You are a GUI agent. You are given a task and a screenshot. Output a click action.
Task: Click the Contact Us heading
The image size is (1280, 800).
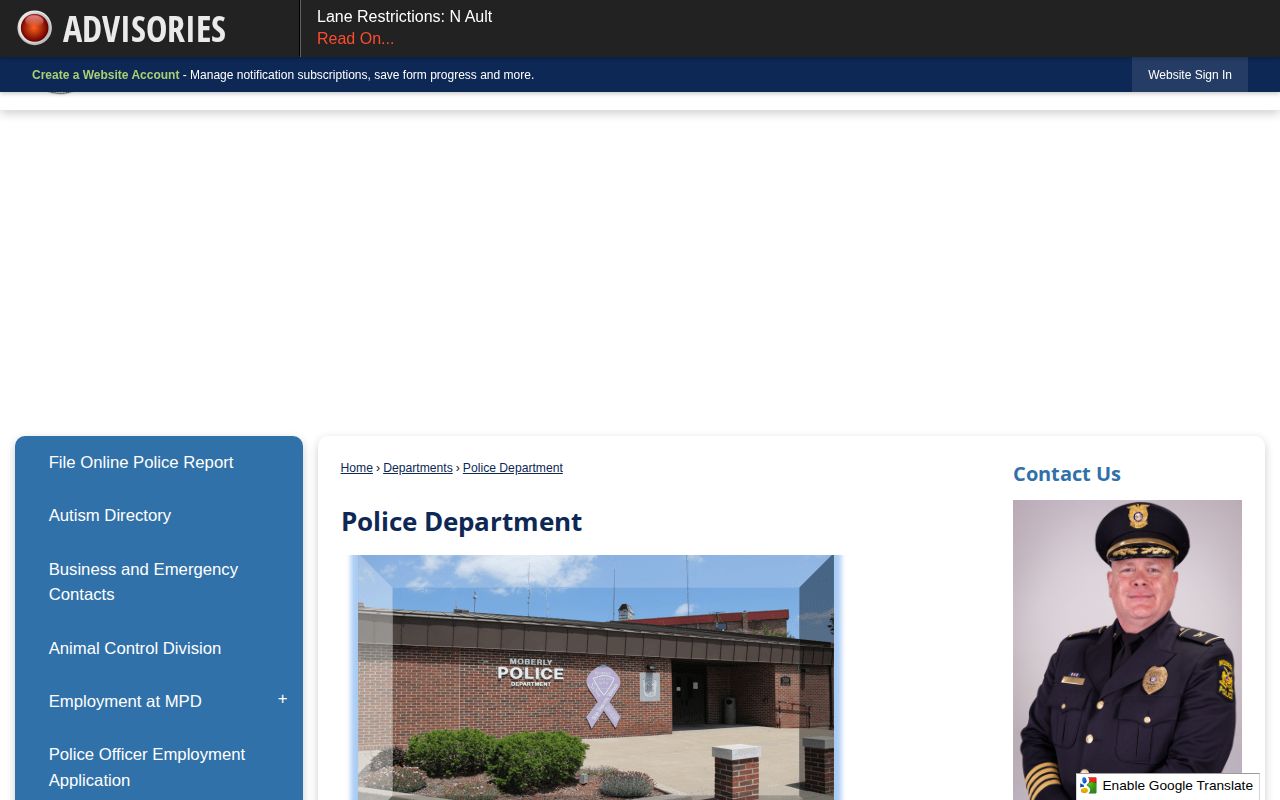(x=1067, y=474)
